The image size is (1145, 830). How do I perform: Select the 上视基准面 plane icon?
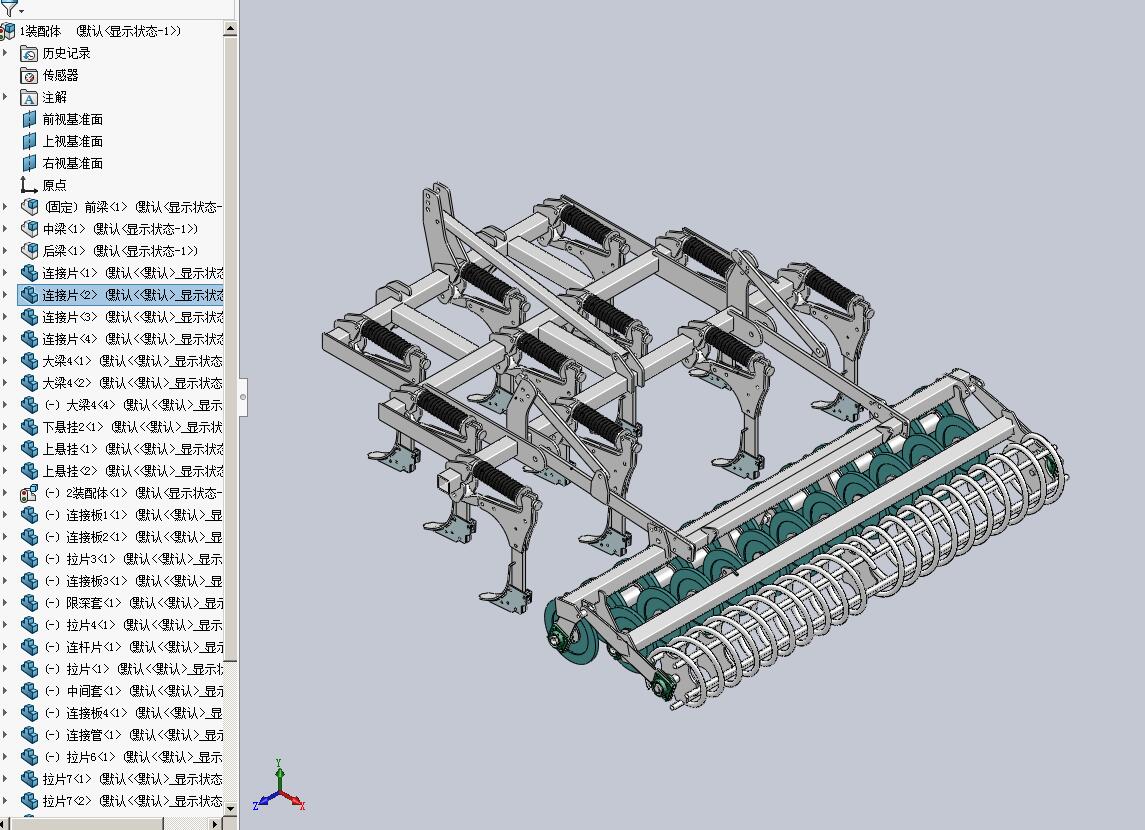tap(29, 141)
